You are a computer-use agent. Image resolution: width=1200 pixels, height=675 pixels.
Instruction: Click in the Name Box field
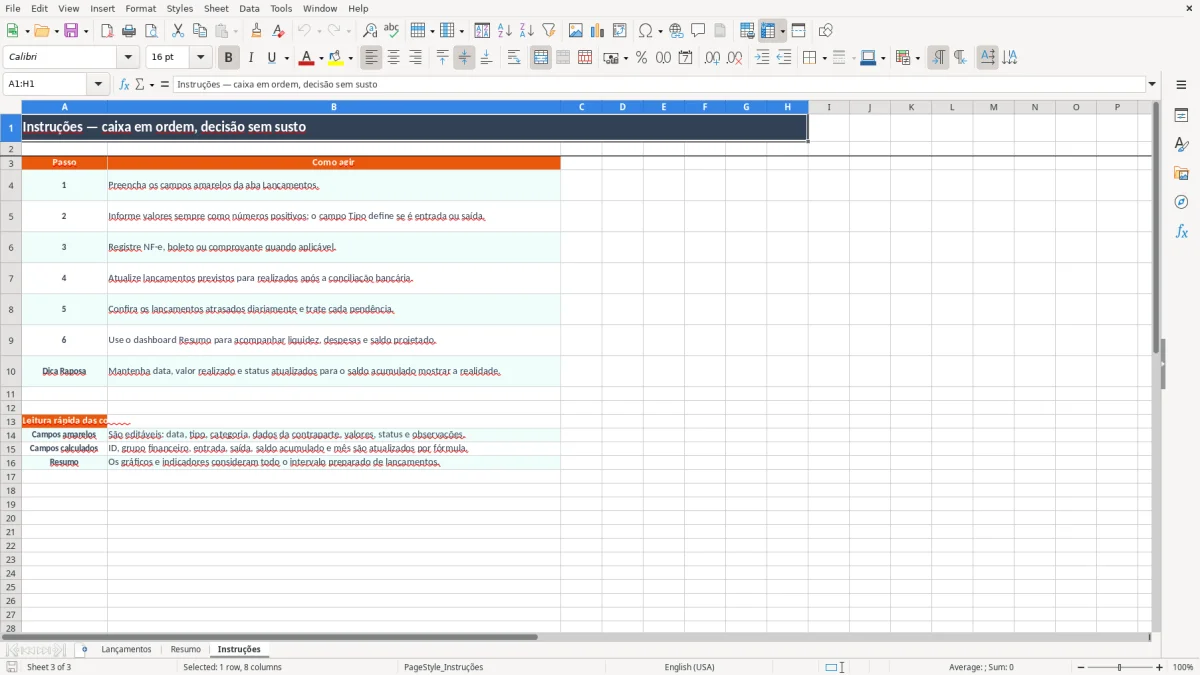47,84
